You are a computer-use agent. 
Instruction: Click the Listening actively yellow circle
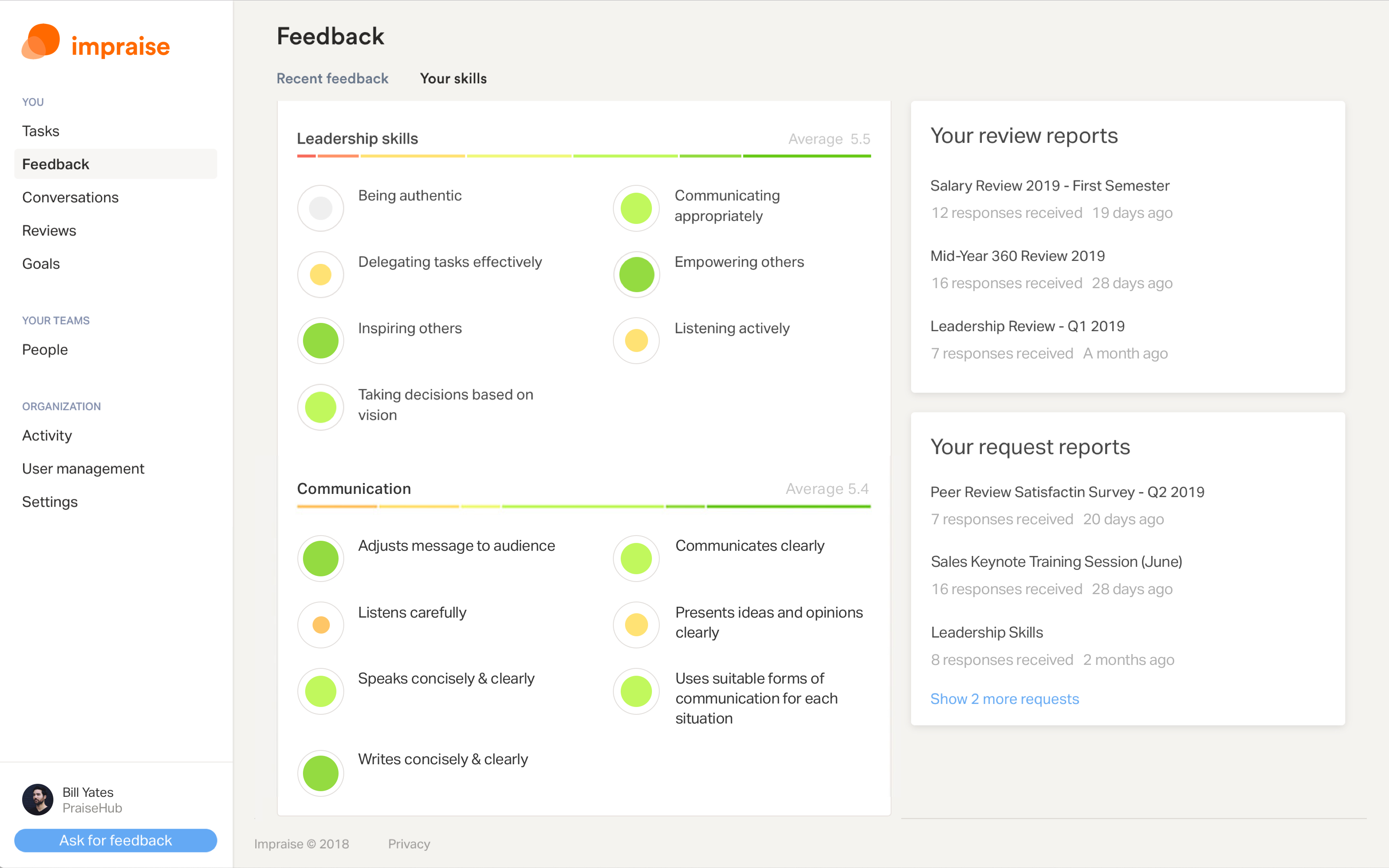coord(636,340)
